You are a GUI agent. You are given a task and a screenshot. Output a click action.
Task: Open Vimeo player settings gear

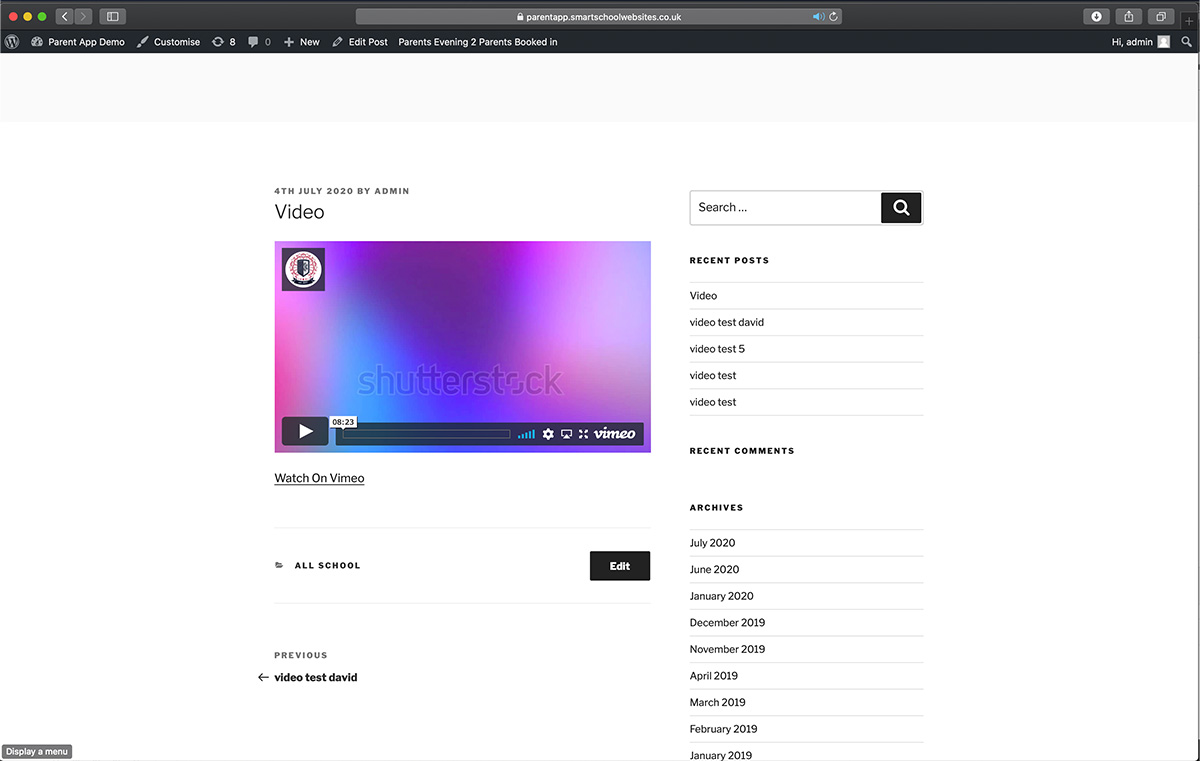(548, 434)
